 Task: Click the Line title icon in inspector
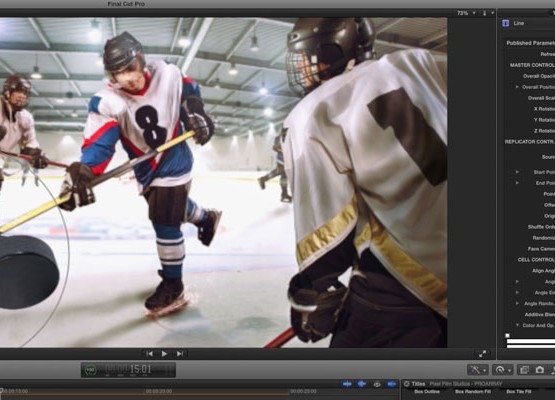(505, 23)
